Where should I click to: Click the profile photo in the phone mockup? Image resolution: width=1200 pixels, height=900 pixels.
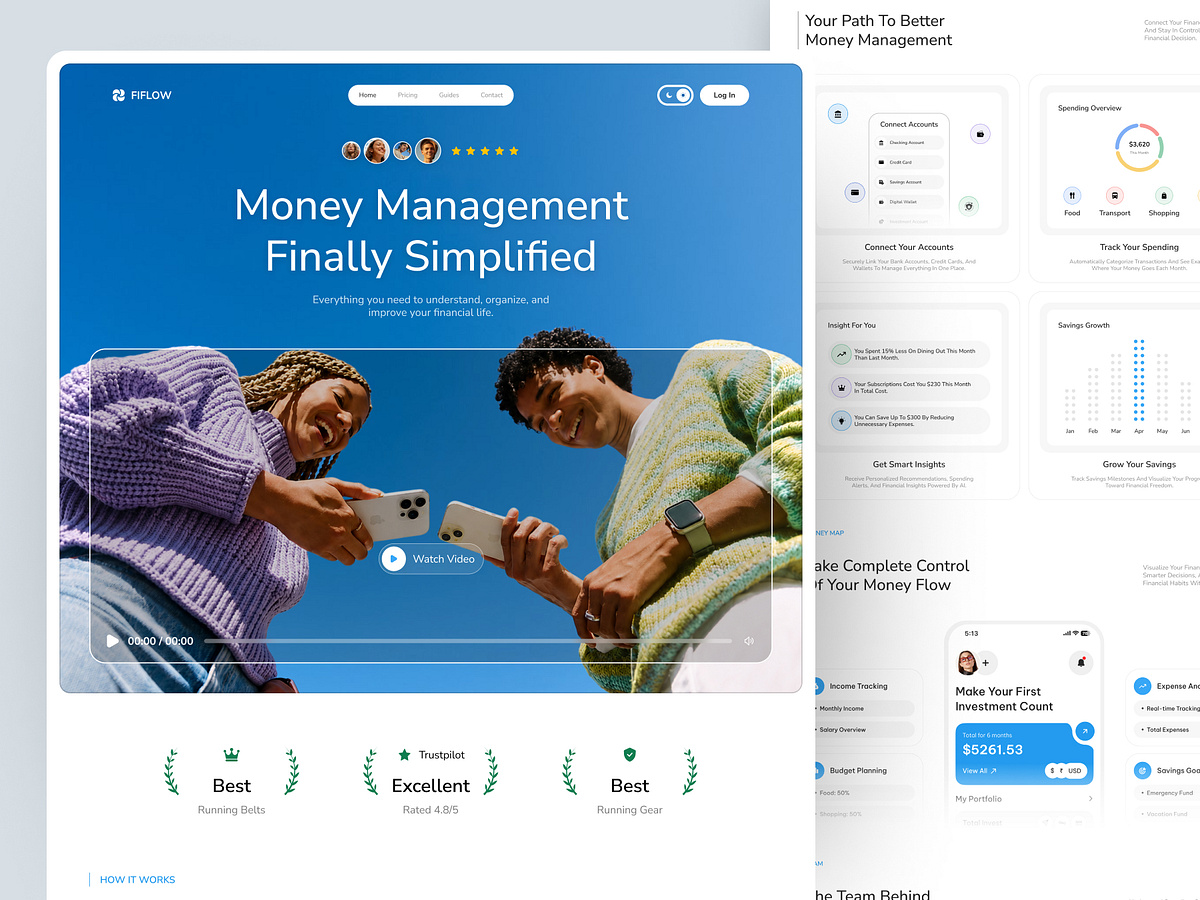[x=967, y=662]
